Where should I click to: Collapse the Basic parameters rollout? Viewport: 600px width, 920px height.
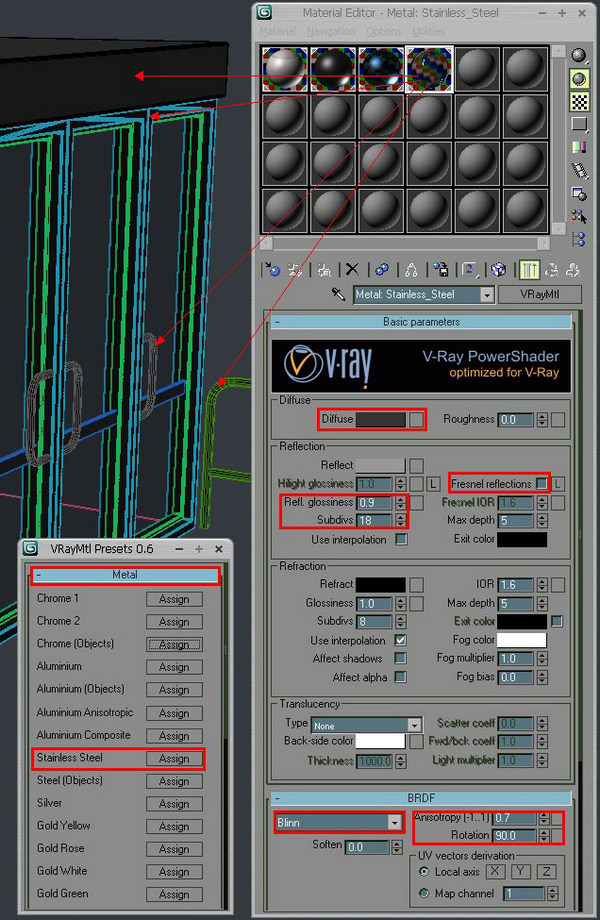421,322
